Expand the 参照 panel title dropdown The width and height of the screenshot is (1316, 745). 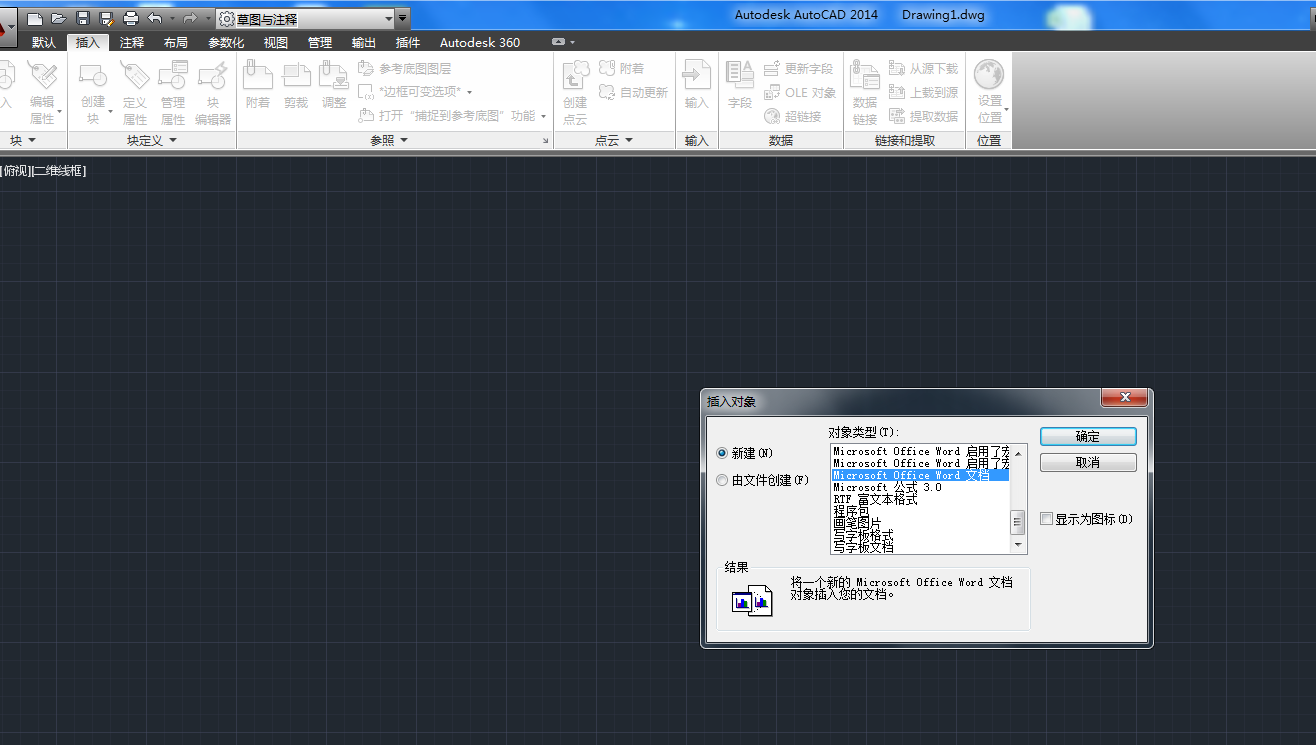tap(389, 141)
